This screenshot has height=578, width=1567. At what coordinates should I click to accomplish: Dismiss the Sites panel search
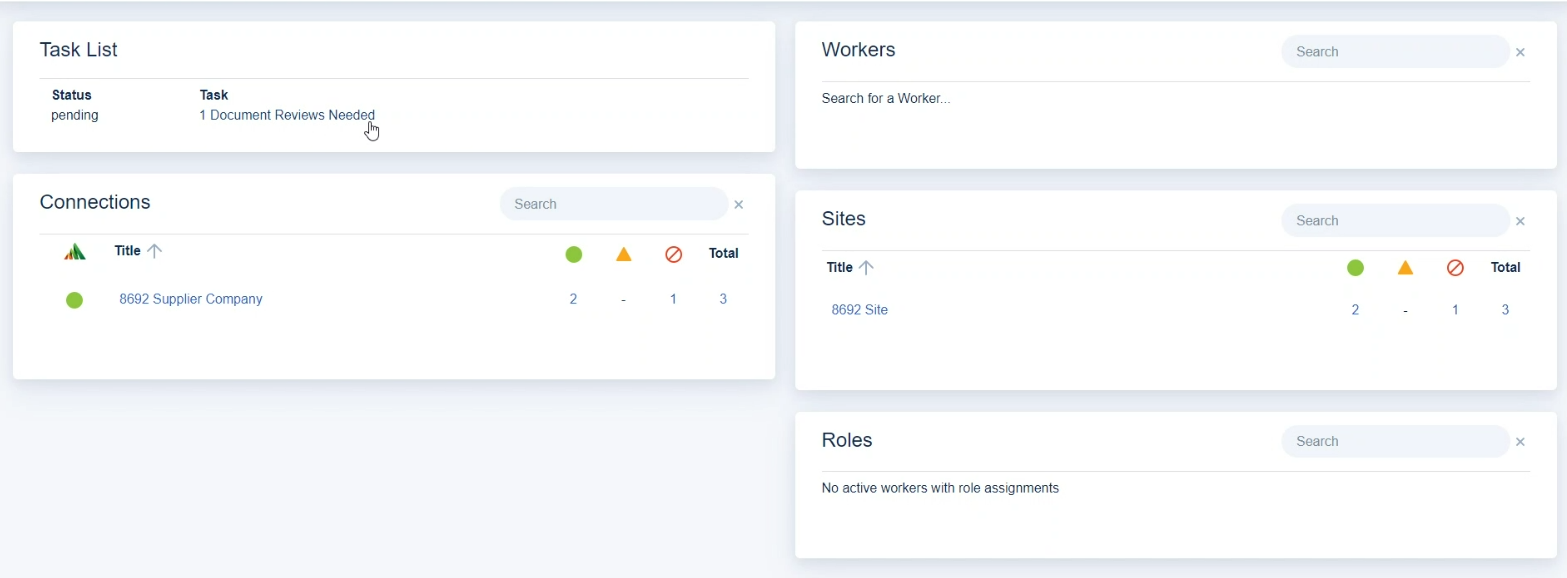point(1520,221)
